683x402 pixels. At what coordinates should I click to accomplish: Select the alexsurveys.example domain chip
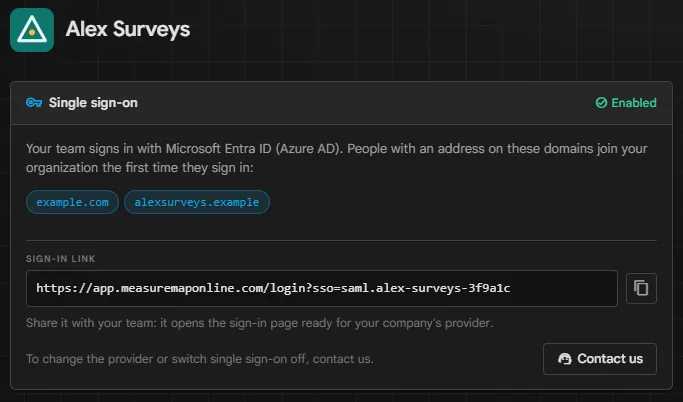(x=197, y=202)
